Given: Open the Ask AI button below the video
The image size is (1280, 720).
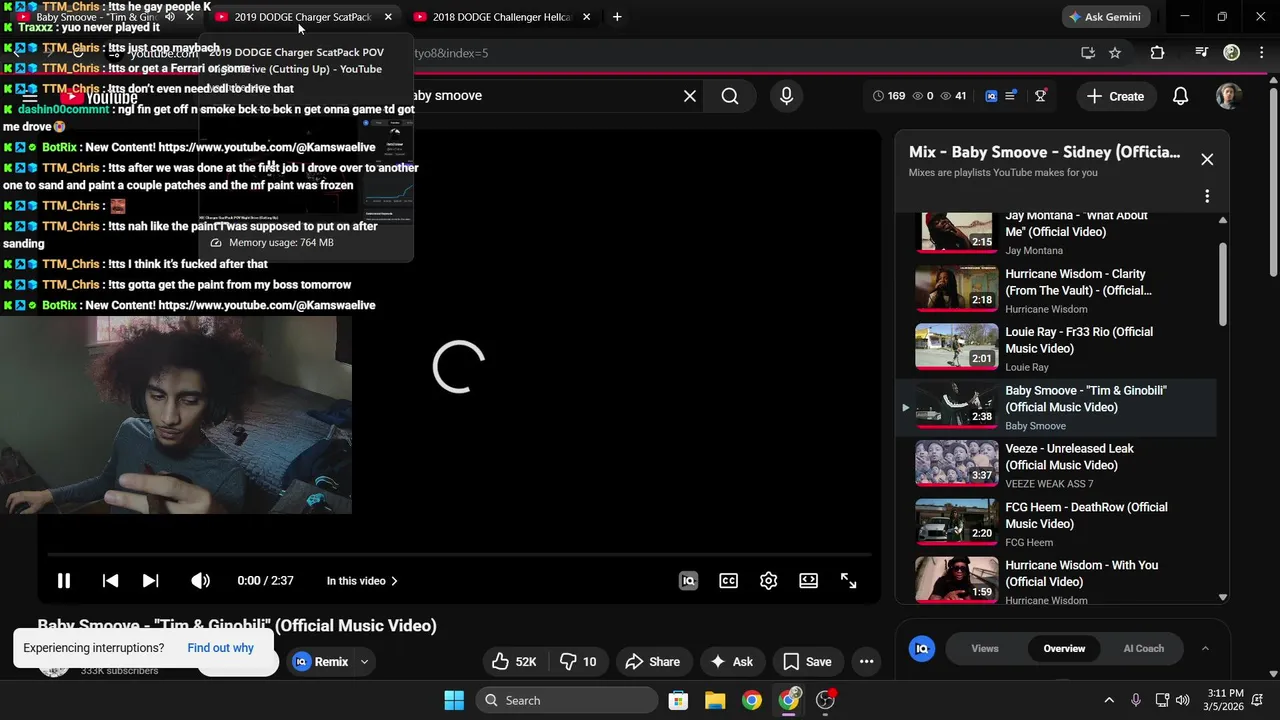Looking at the screenshot, I should (731, 662).
